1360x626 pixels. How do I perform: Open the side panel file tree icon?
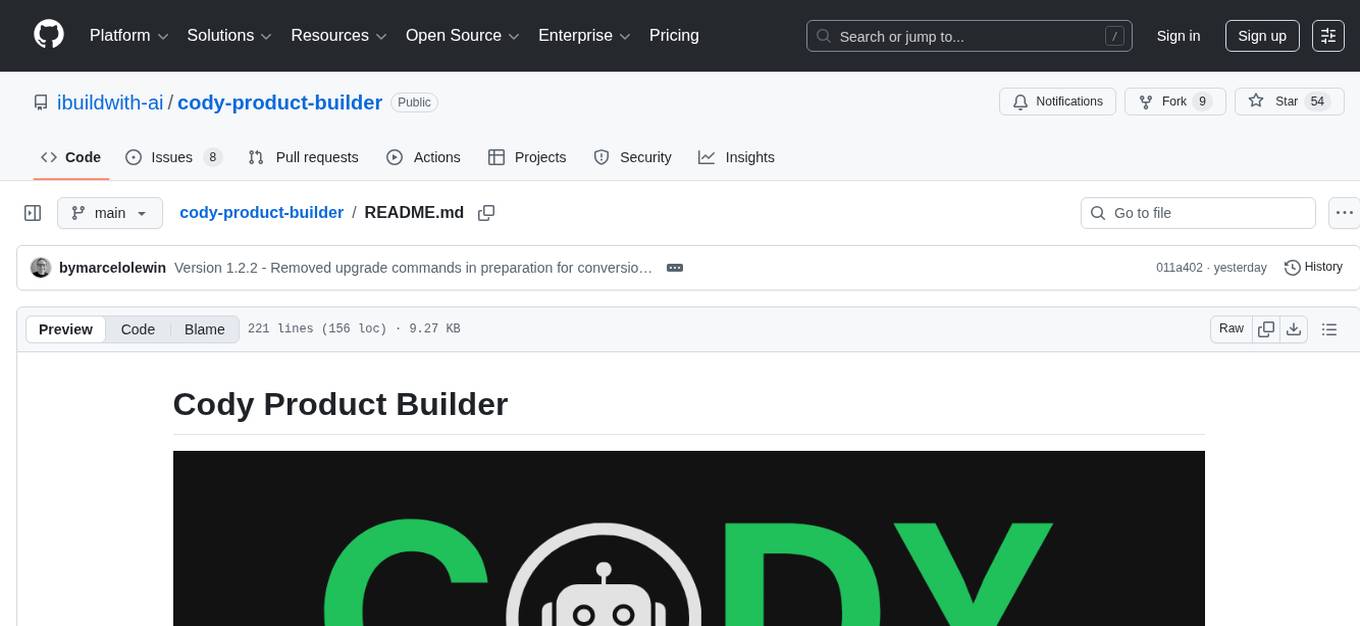pyautogui.click(x=33, y=212)
